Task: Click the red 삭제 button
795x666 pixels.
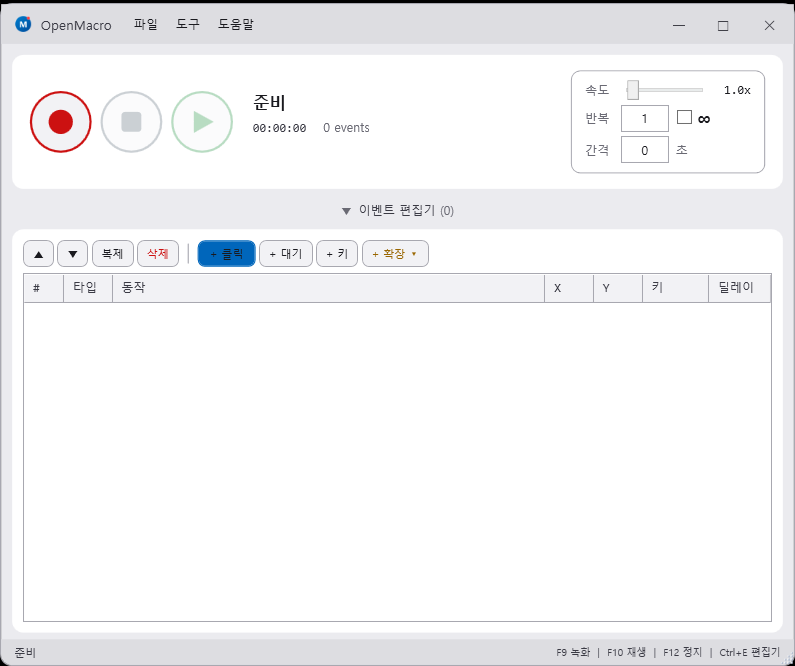Action: pyautogui.click(x=158, y=254)
